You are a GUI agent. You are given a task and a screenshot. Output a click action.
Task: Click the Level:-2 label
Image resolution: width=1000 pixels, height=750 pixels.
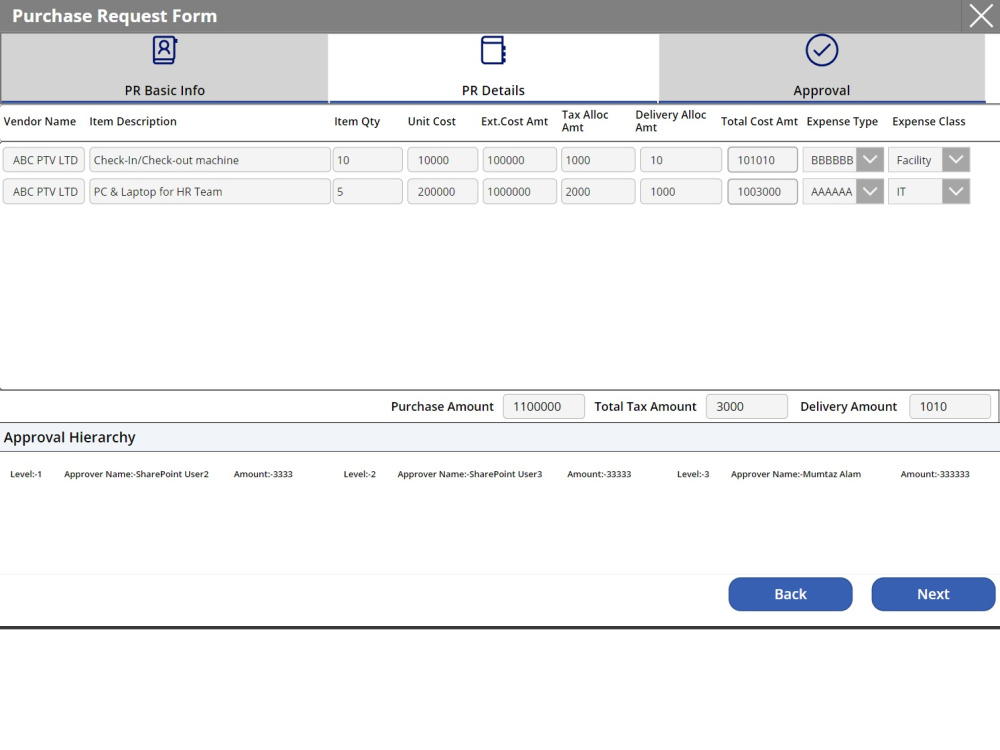pyautogui.click(x=360, y=474)
